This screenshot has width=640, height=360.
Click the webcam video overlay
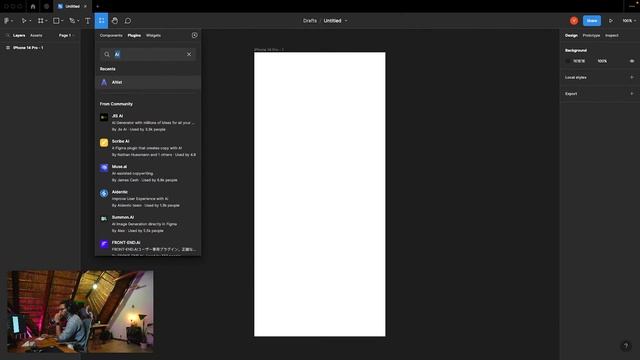[x=80, y=311]
